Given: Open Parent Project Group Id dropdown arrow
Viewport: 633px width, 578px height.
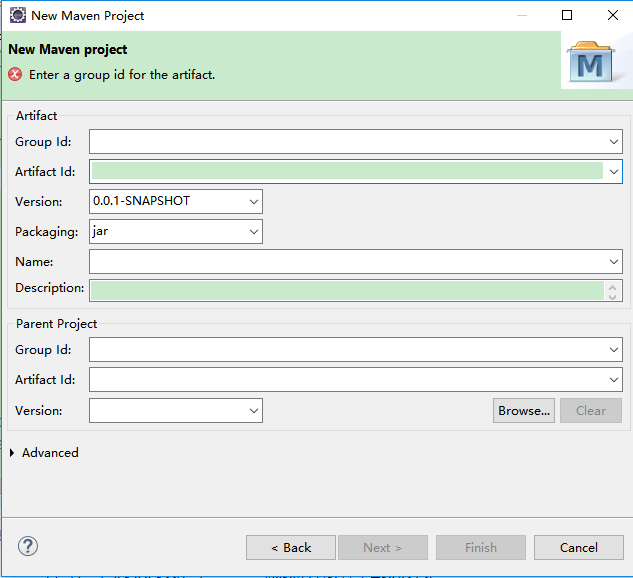Looking at the screenshot, I should (x=614, y=350).
